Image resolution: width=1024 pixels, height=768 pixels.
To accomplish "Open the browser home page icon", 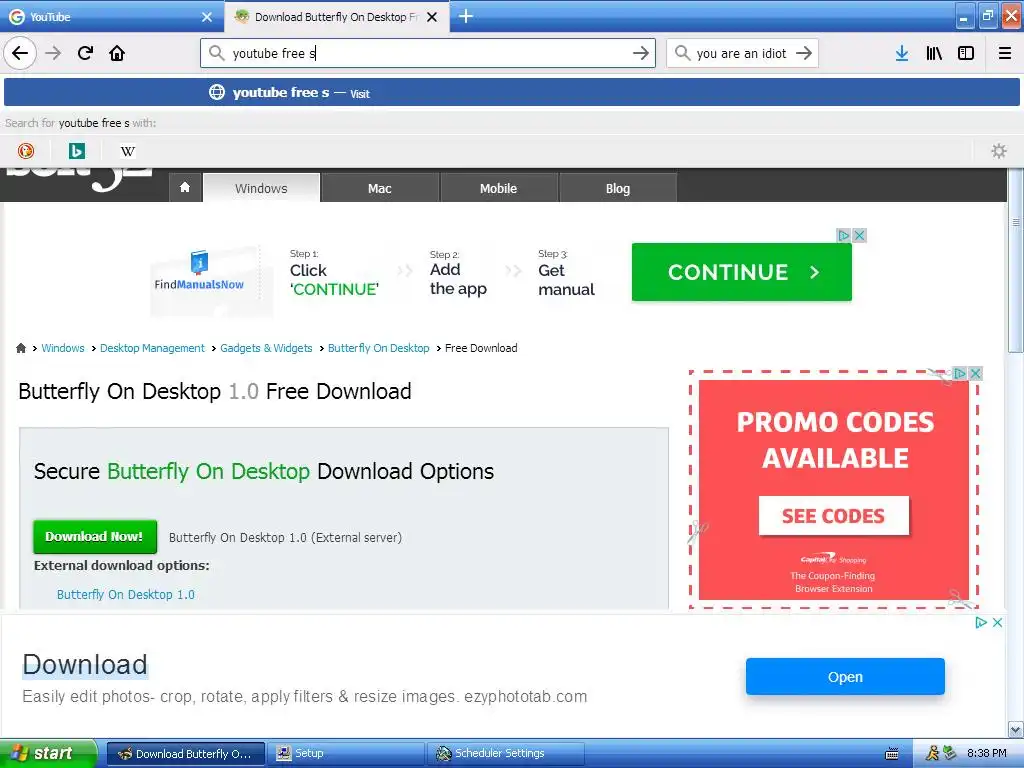I will coord(117,53).
